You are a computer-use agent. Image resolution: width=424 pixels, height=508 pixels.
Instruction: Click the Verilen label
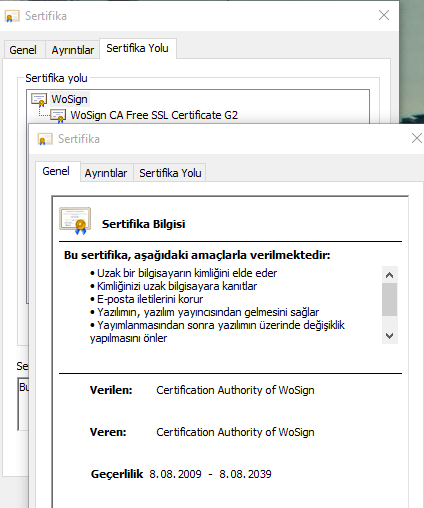[111, 390]
